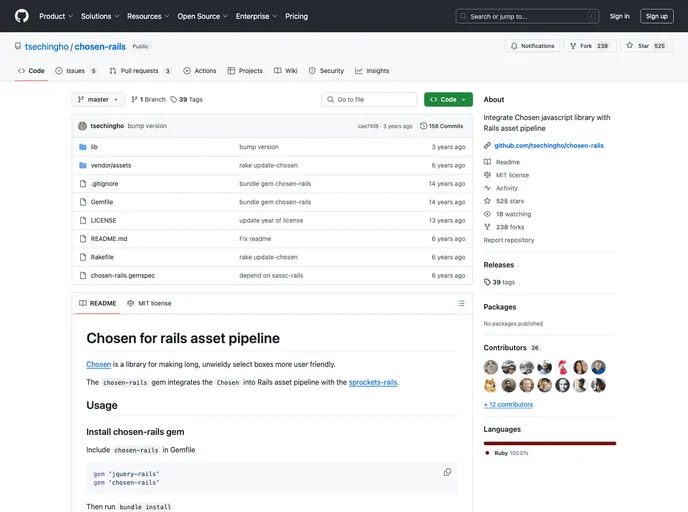
Task: Copy the gem code snippet with copy icon
Action: point(447,473)
